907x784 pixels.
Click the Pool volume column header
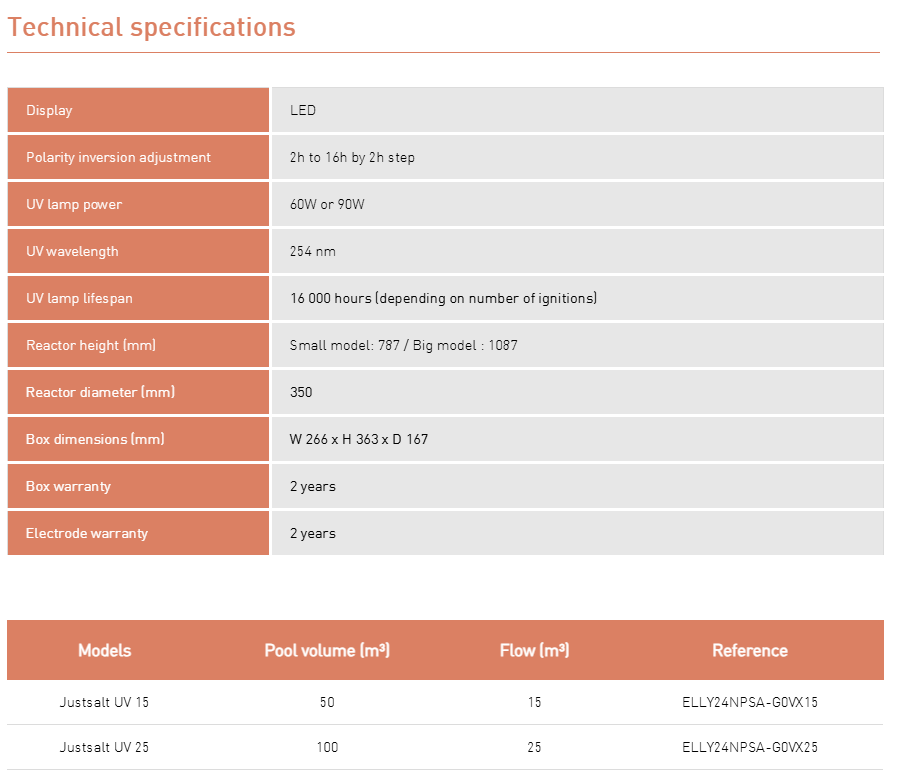click(x=327, y=650)
